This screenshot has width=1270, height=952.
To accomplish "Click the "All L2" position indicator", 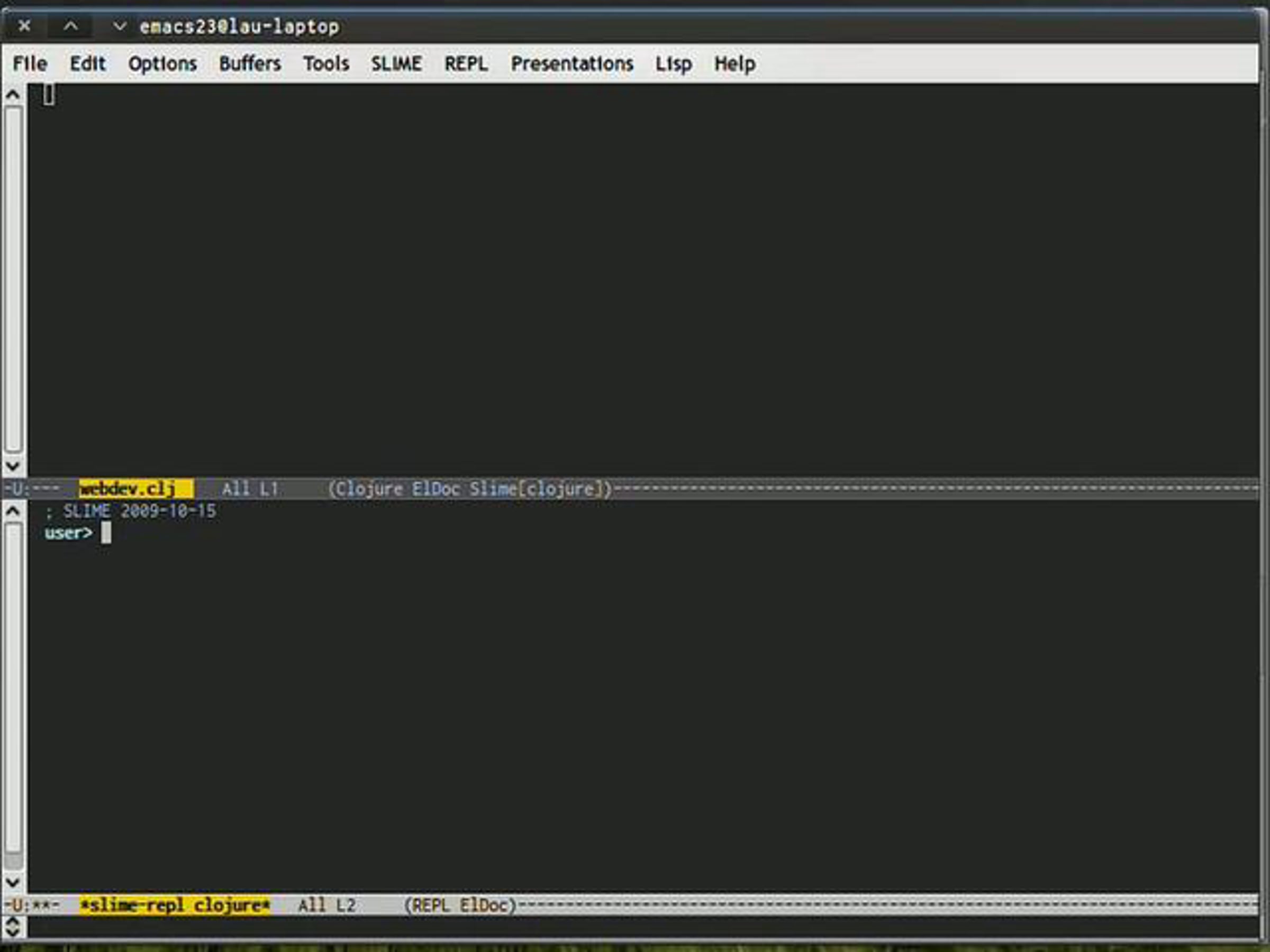I will [326, 905].
